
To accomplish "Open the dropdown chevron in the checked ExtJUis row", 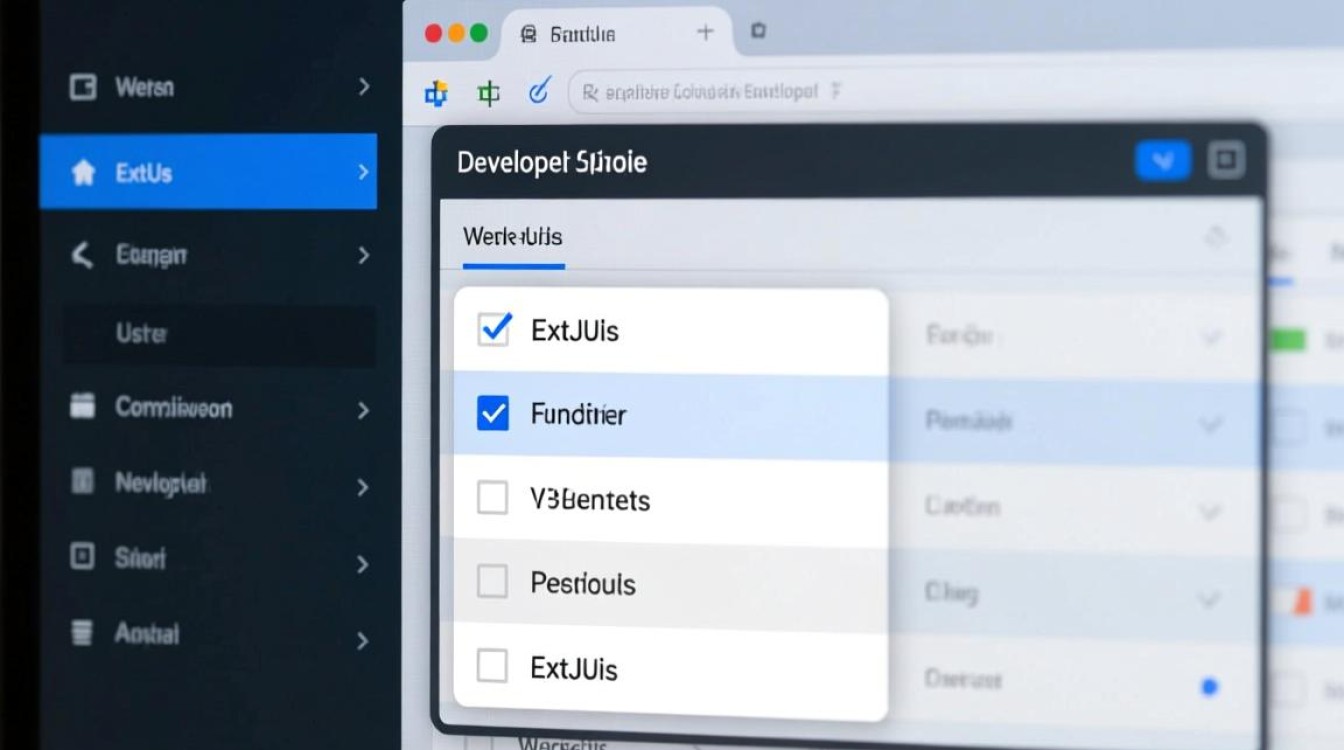I will point(1211,338).
